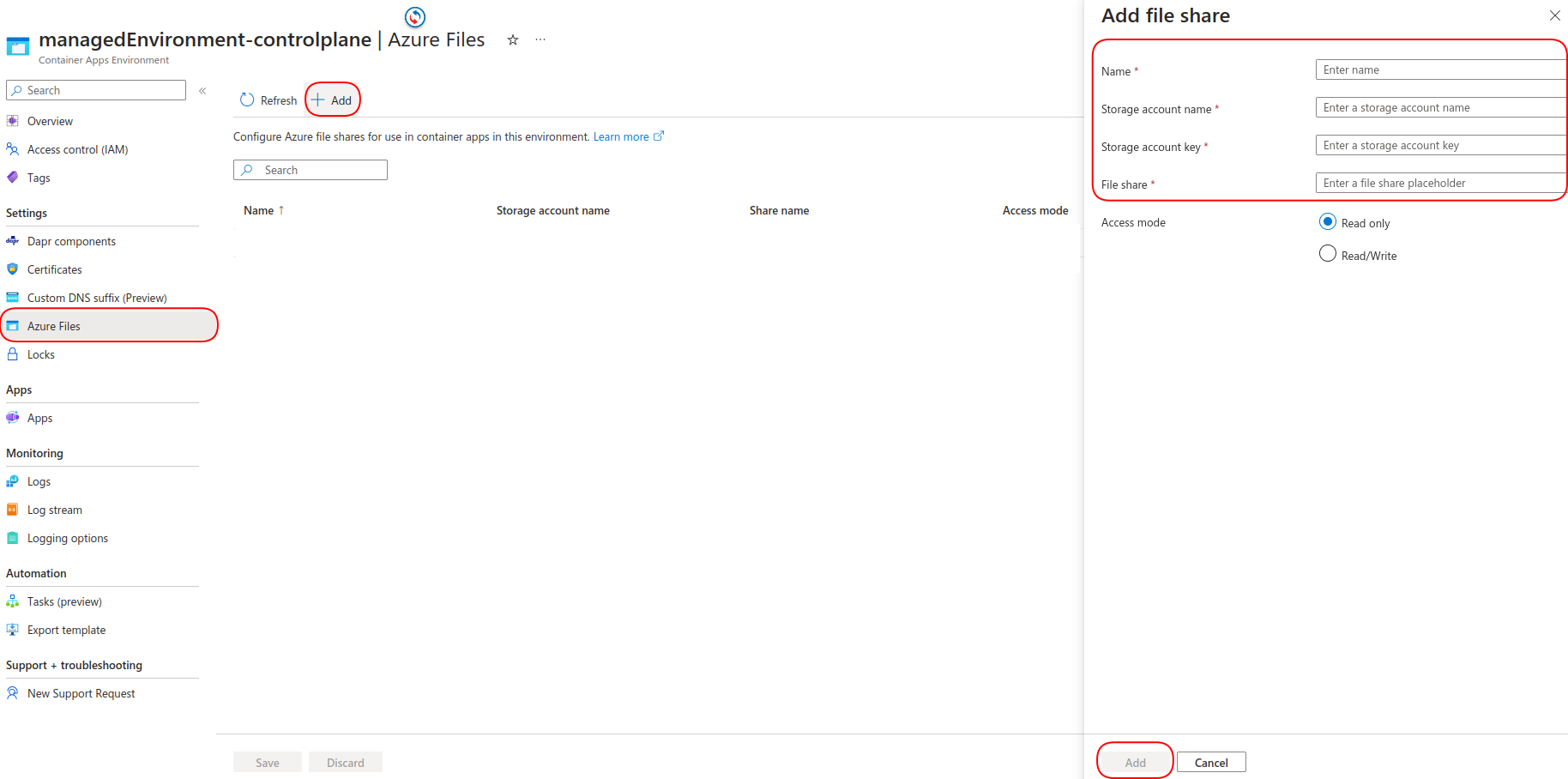Select Azure Files in the sidebar

[109, 326]
